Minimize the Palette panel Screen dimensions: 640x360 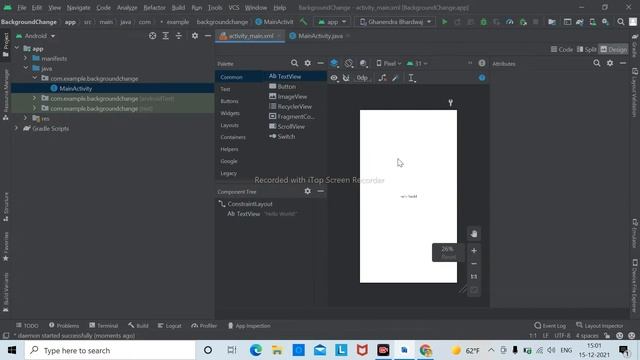320,63
